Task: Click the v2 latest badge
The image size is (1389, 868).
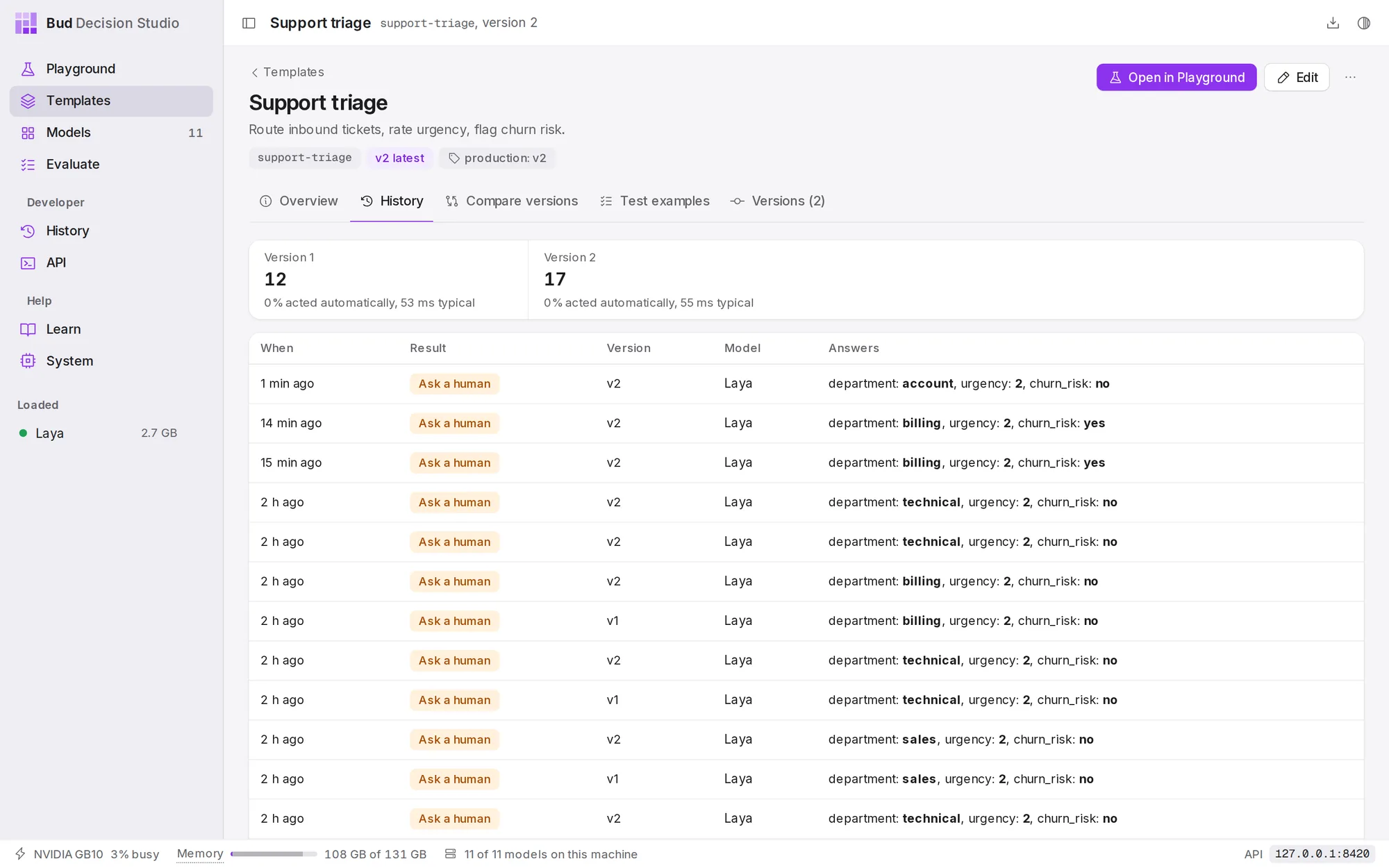Action: tap(399, 158)
